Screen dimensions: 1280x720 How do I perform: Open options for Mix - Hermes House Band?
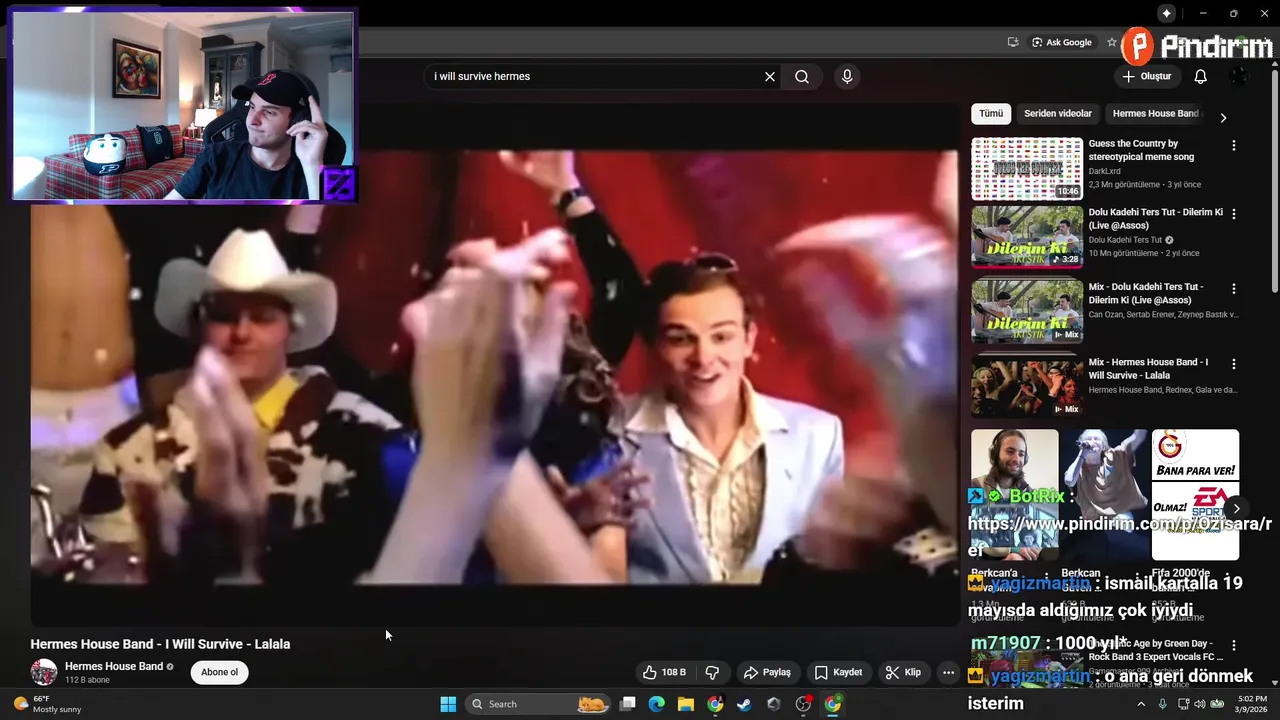1234,364
